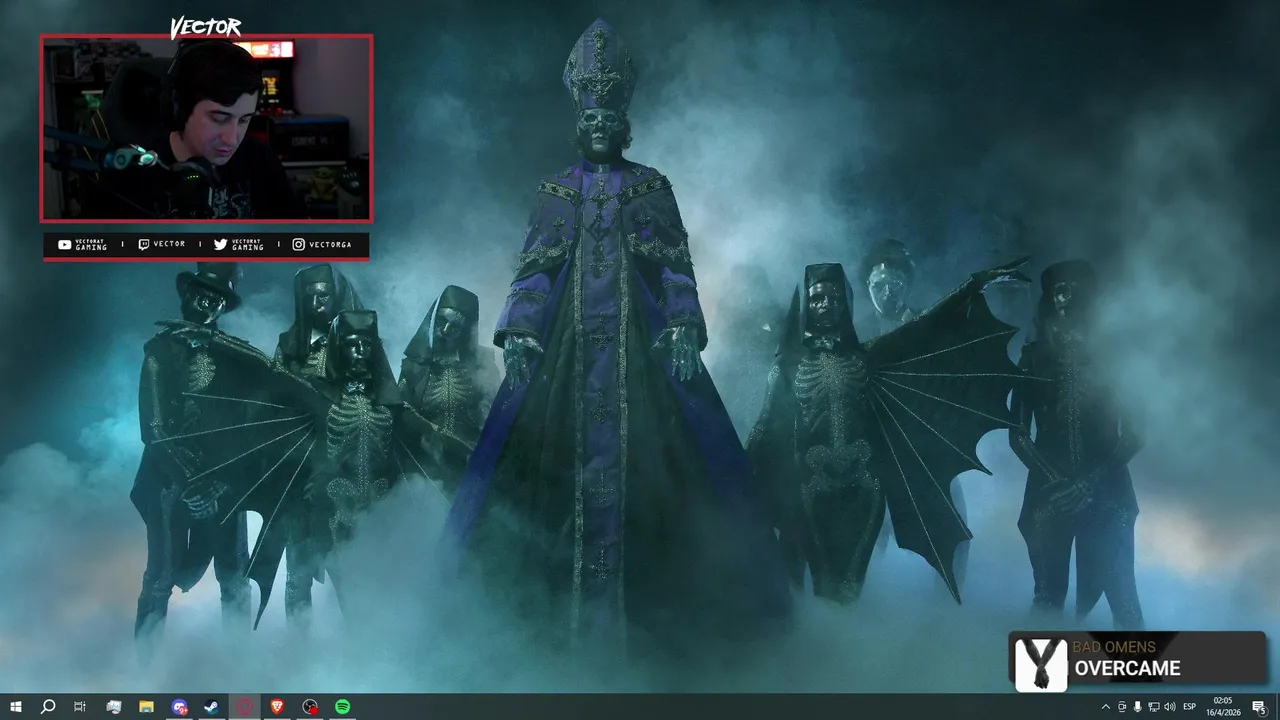The height and width of the screenshot is (720, 1280).
Task: Open the Windows Start menu
Action: tap(16, 707)
